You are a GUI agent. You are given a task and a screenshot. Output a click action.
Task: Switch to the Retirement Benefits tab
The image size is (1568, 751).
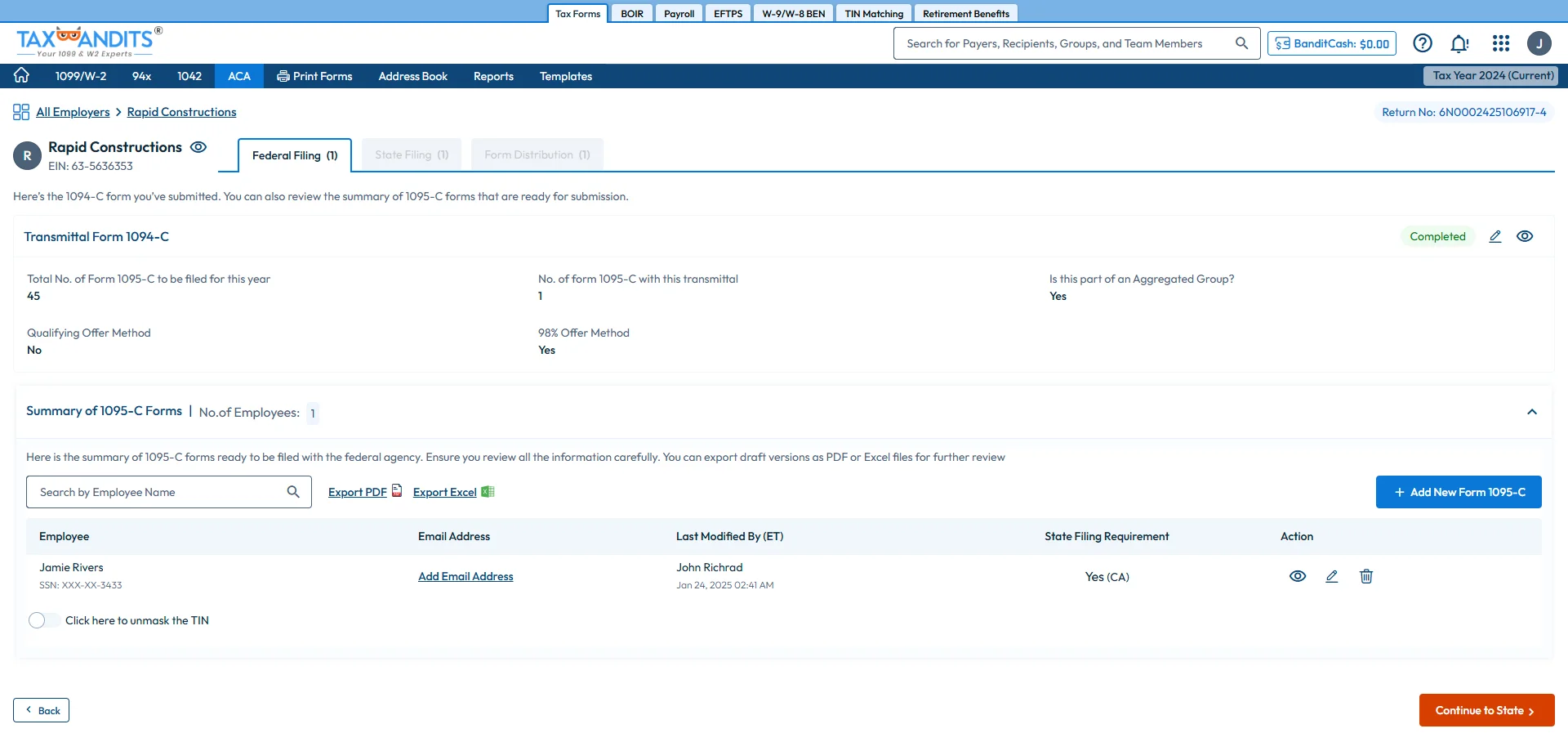pyautogui.click(x=966, y=13)
